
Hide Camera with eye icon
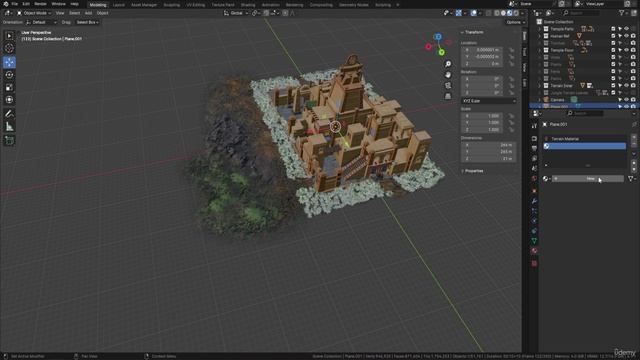627,100
